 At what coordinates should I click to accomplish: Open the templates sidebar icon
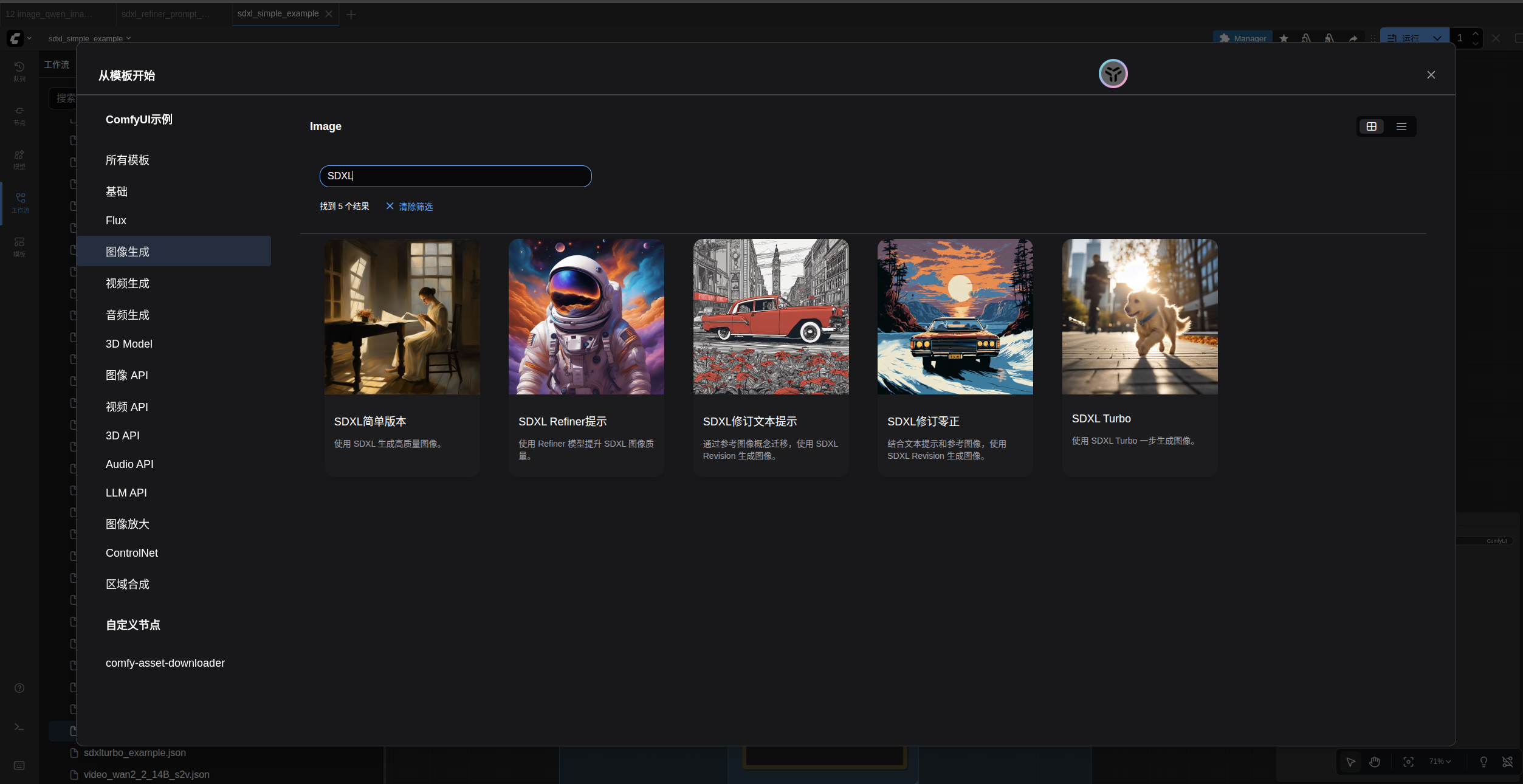coord(19,247)
